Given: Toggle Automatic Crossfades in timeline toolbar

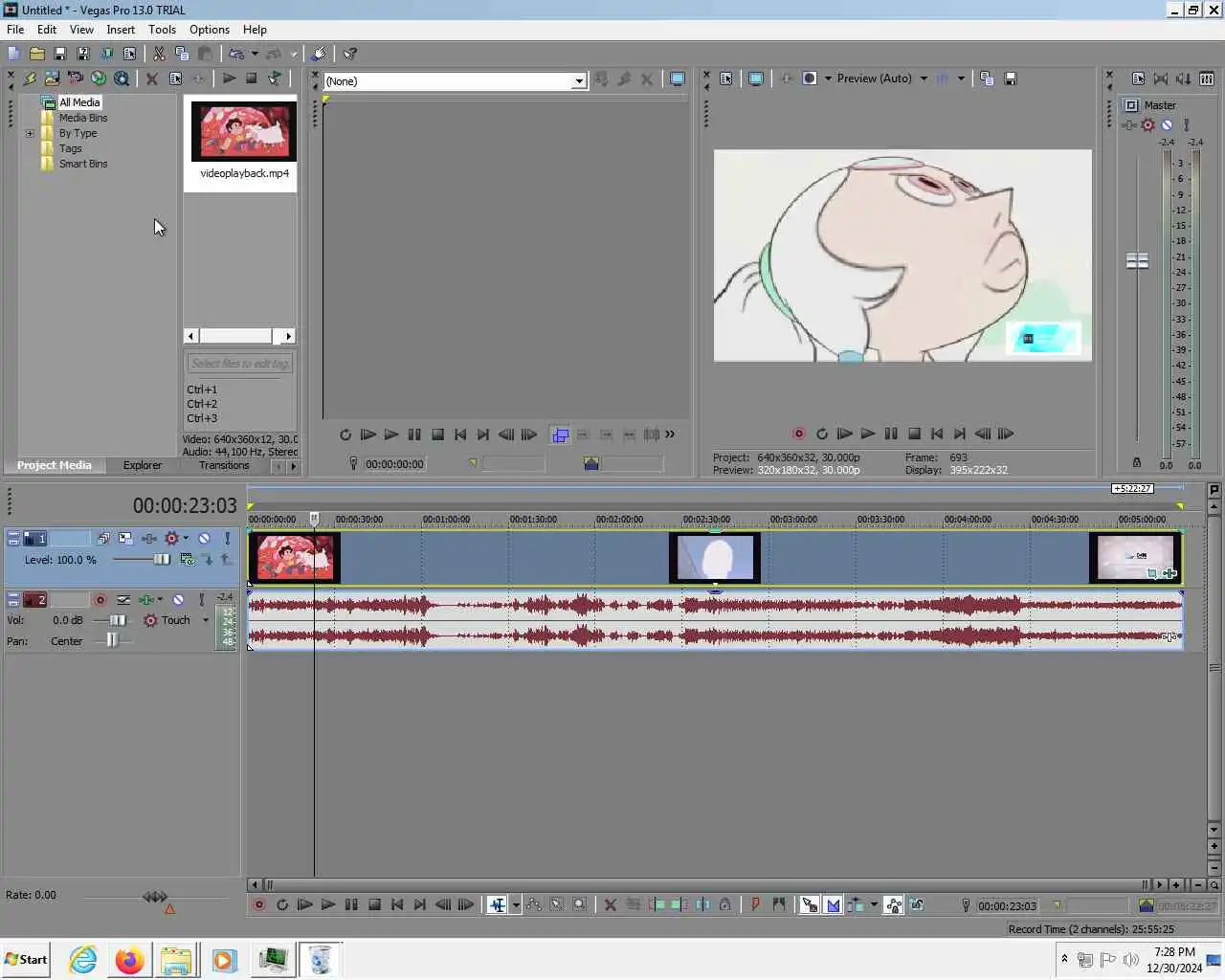Looking at the screenshot, I should (x=833, y=904).
